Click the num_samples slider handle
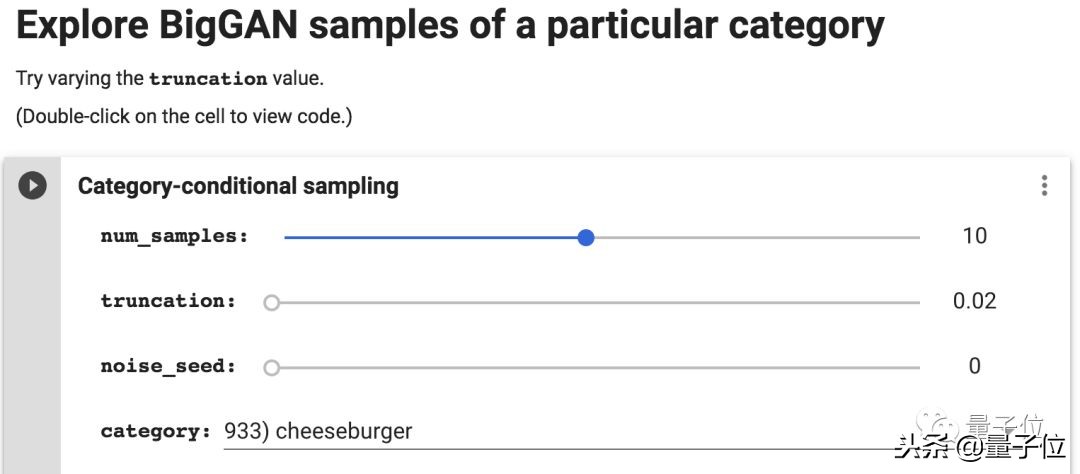The image size is (1080, 474). [x=586, y=237]
